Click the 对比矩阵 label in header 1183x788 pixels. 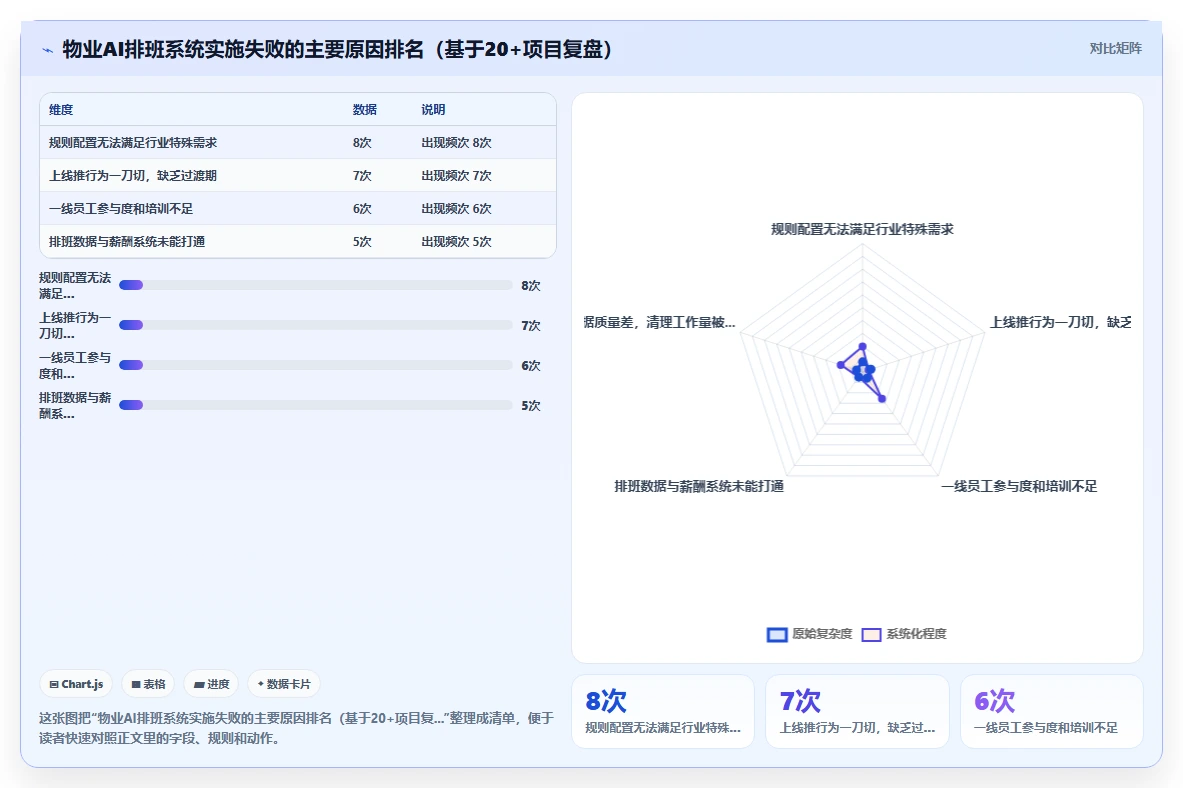(1115, 48)
